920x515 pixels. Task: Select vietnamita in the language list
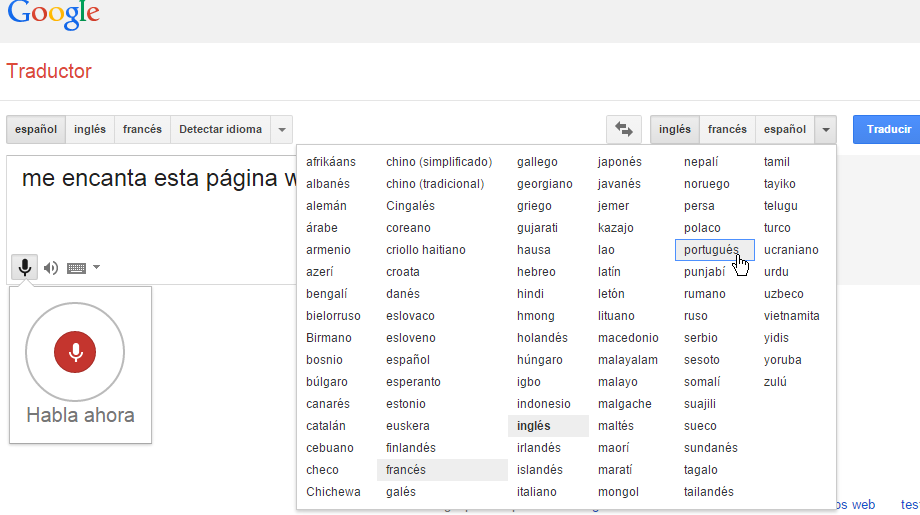(x=792, y=316)
